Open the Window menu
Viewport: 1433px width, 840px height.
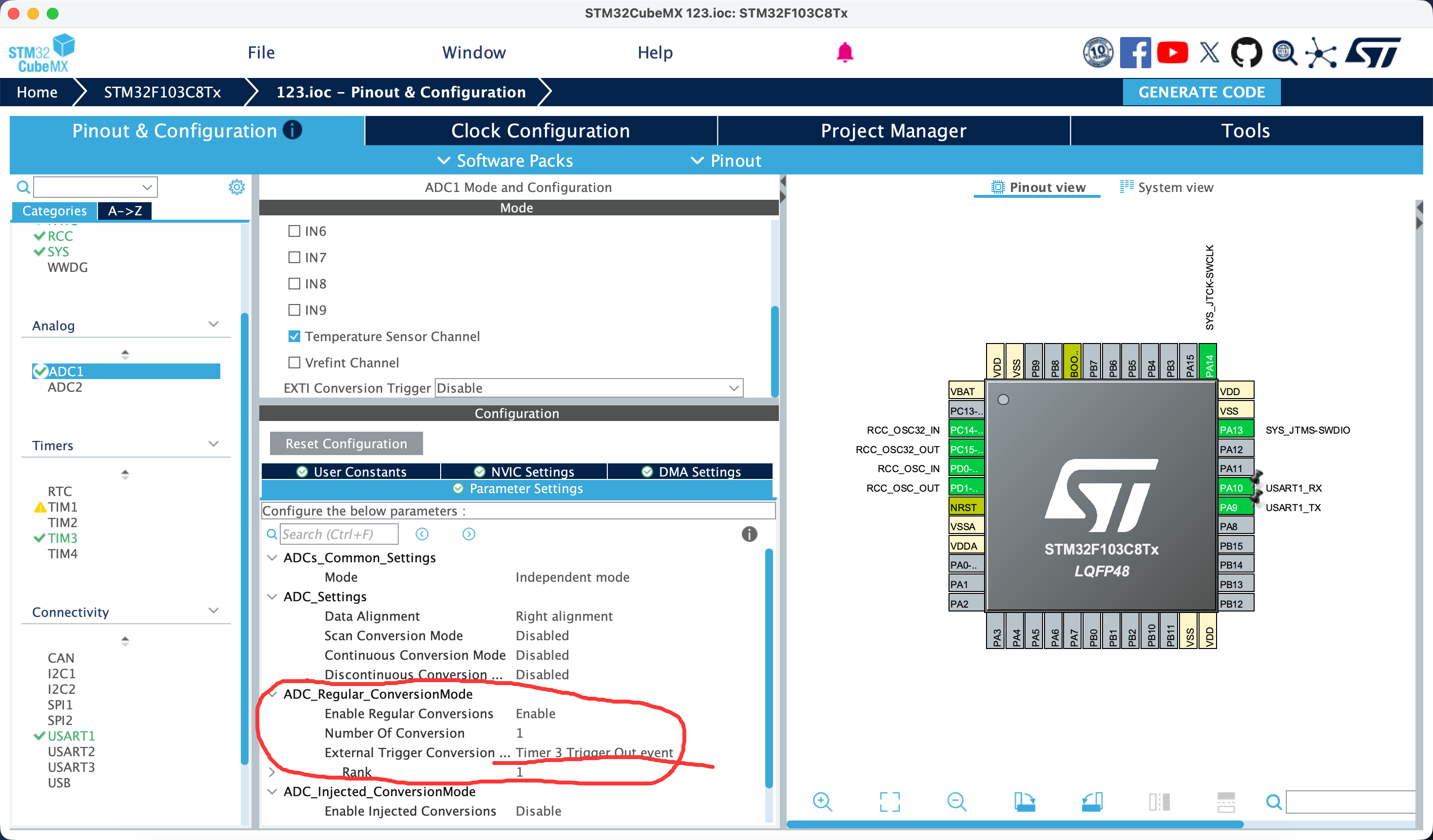474,52
